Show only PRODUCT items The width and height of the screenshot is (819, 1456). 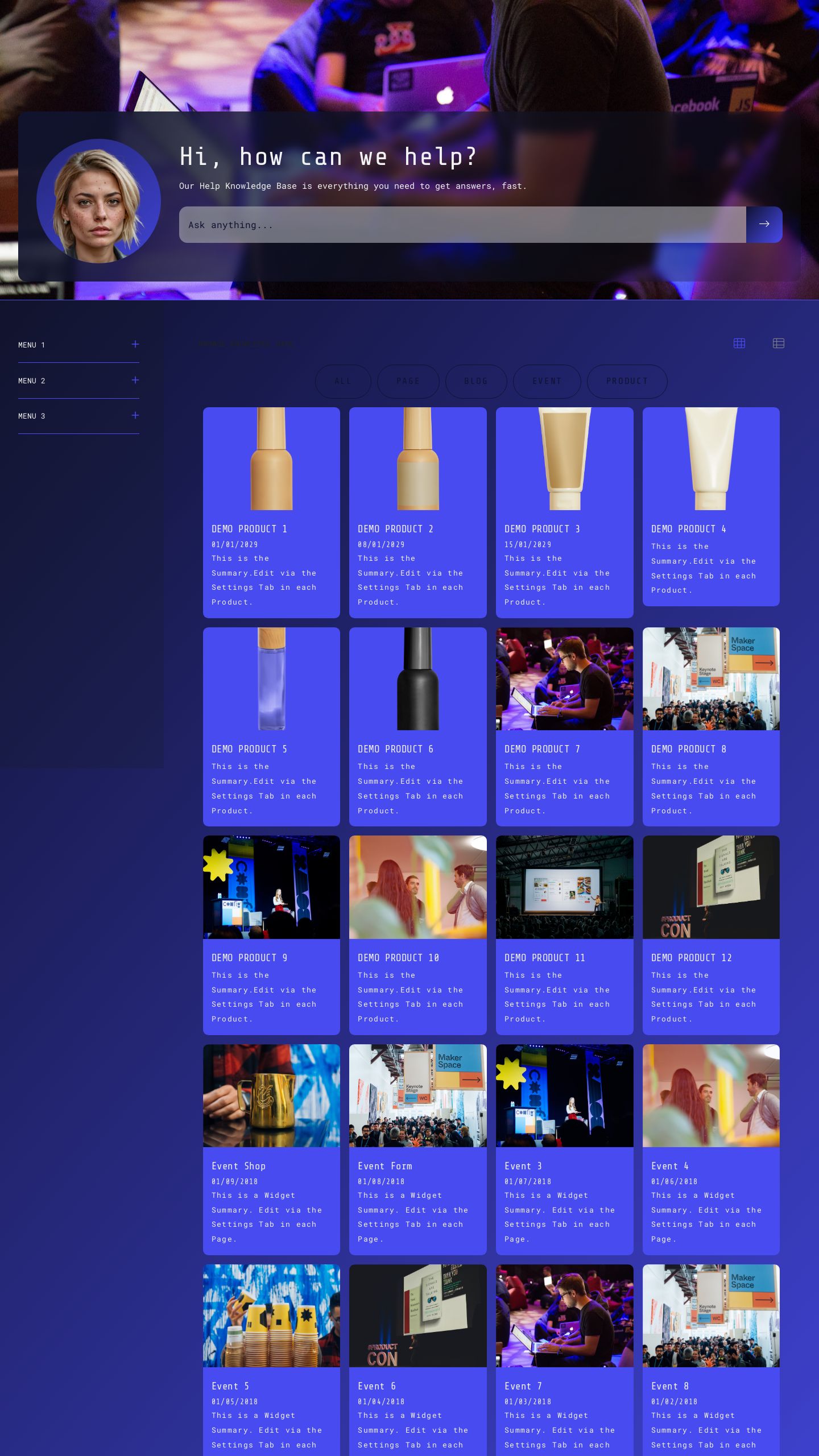pyautogui.click(x=626, y=381)
